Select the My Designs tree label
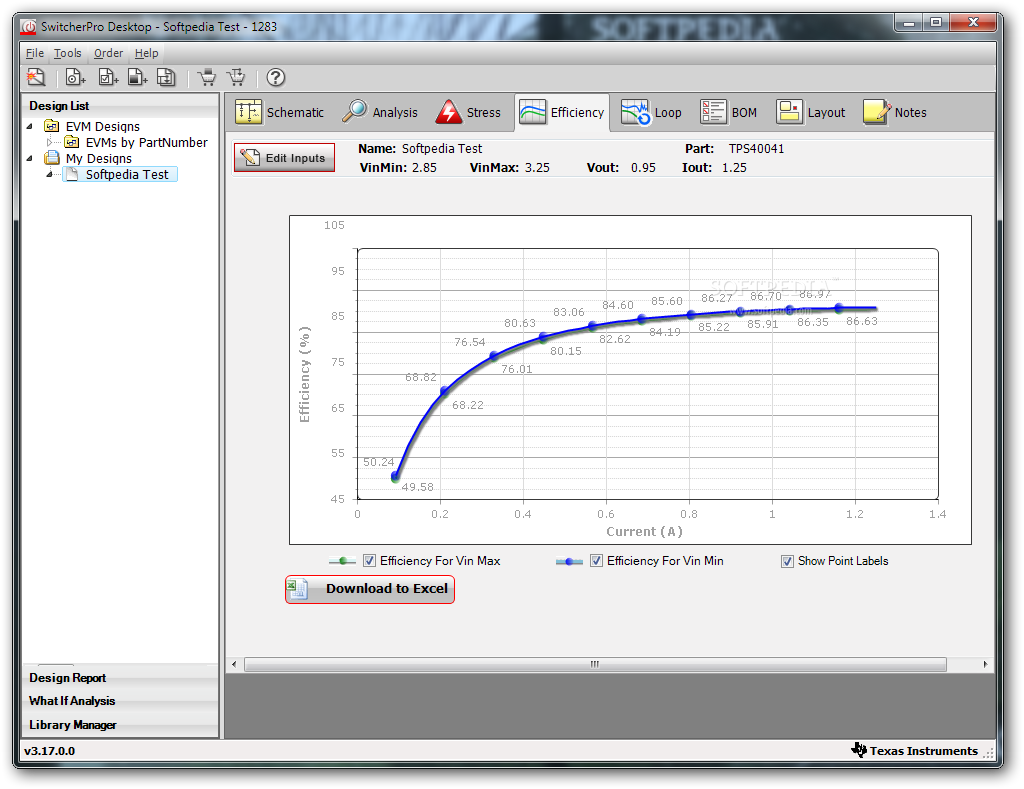Image resolution: width=1024 pixels, height=789 pixels. click(x=99, y=158)
